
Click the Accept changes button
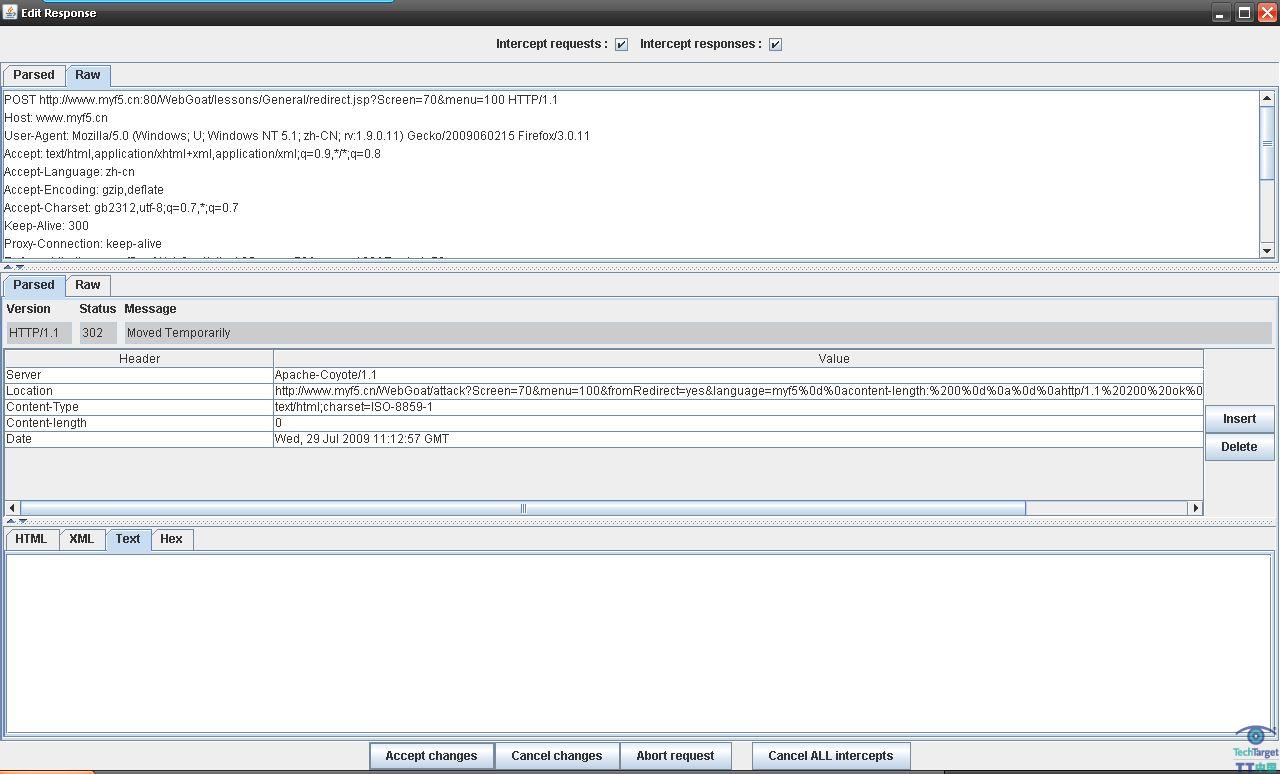click(432, 756)
